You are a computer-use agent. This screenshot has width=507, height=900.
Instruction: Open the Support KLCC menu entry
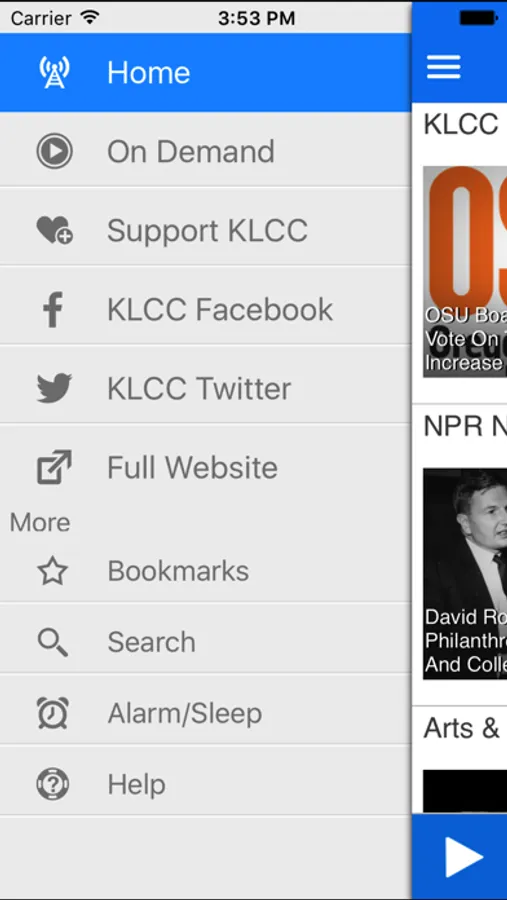pos(206,230)
